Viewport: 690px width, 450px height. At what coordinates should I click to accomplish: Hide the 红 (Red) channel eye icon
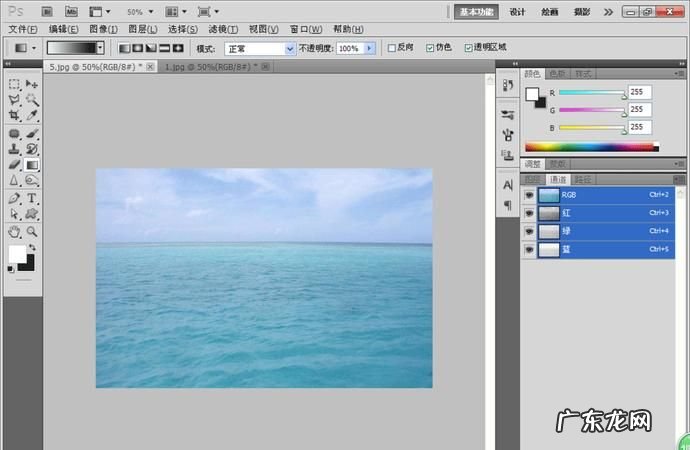(530, 213)
